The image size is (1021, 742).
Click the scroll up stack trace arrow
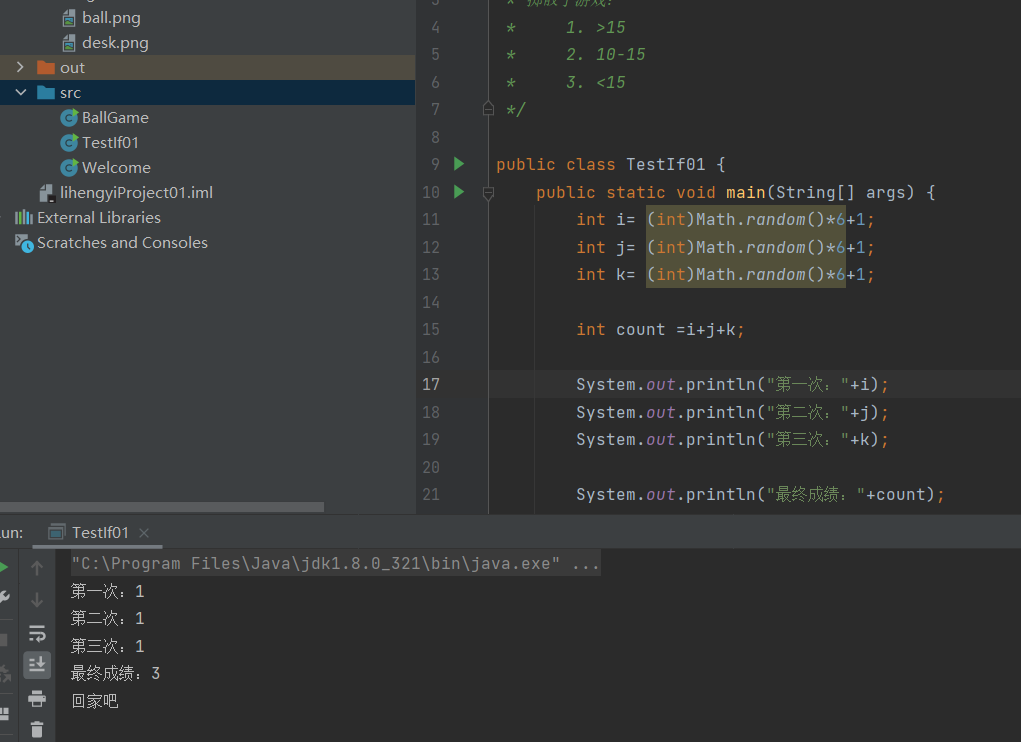[x=37, y=568]
